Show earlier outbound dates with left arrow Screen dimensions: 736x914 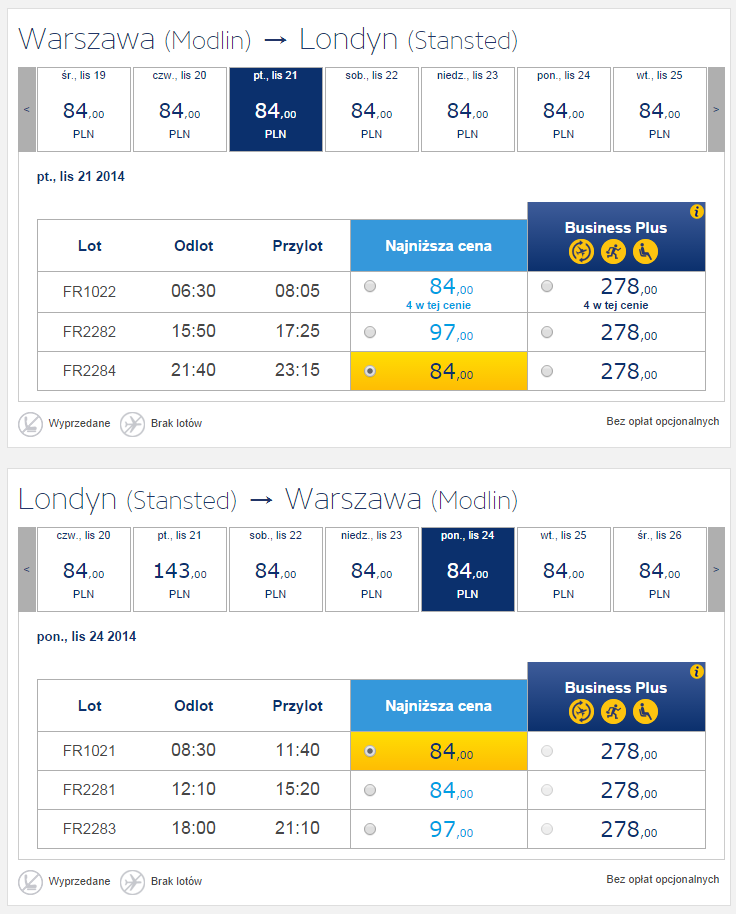(x=27, y=110)
